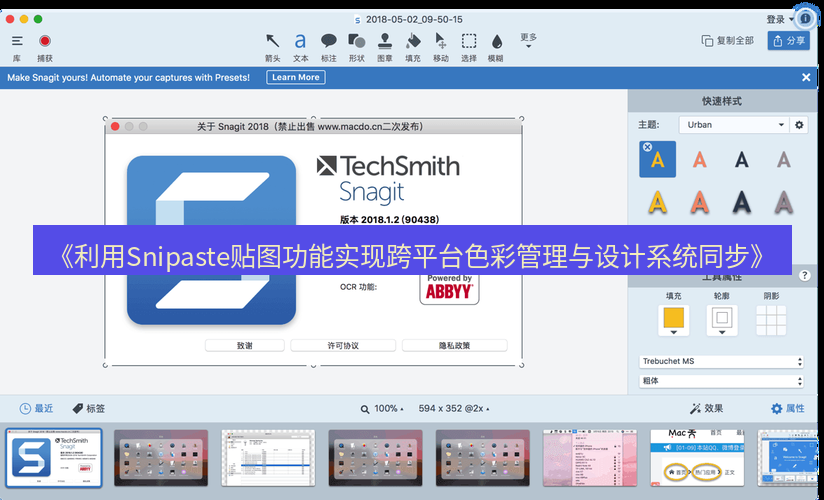The width and height of the screenshot is (824, 500).
Task: Open the 594 x 352 image size dropdown
Action: coord(454,409)
